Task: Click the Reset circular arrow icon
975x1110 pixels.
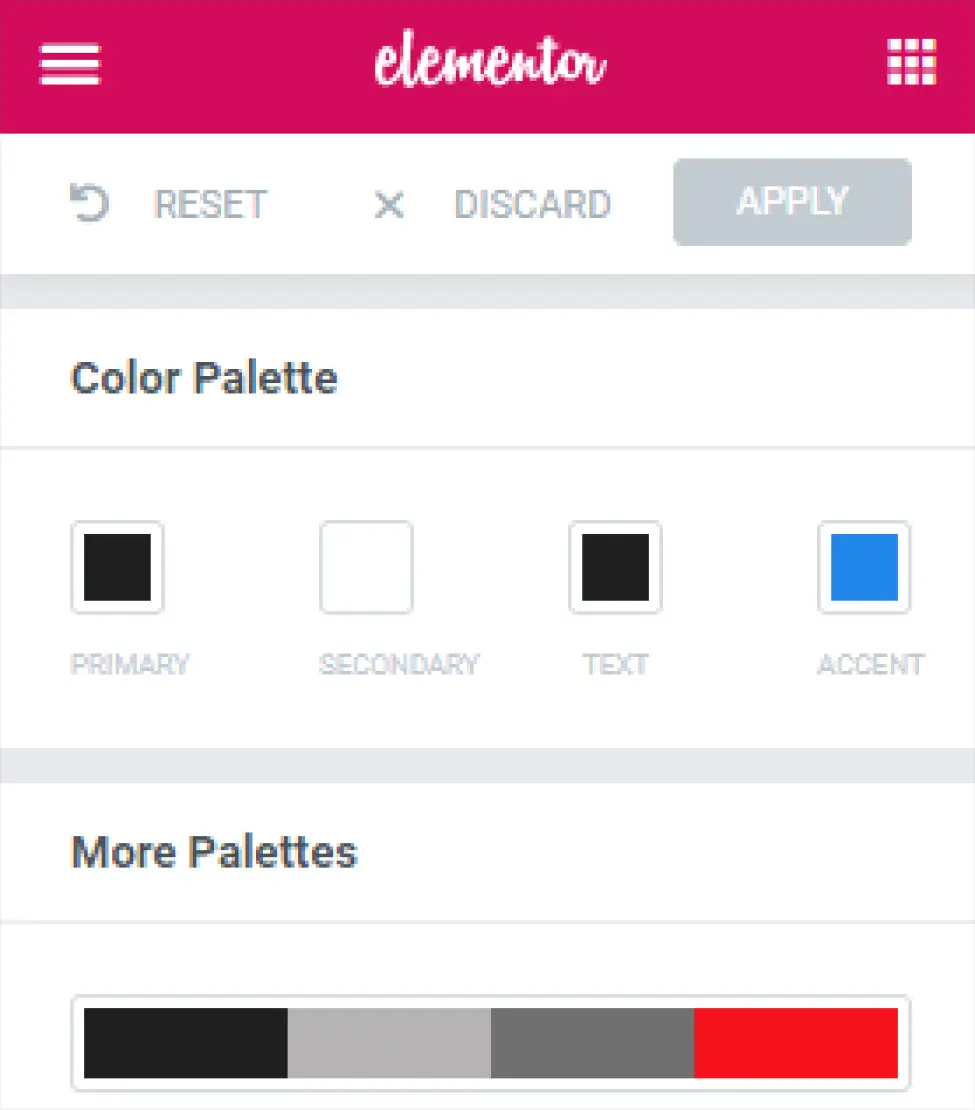Action: pos(90,203)
